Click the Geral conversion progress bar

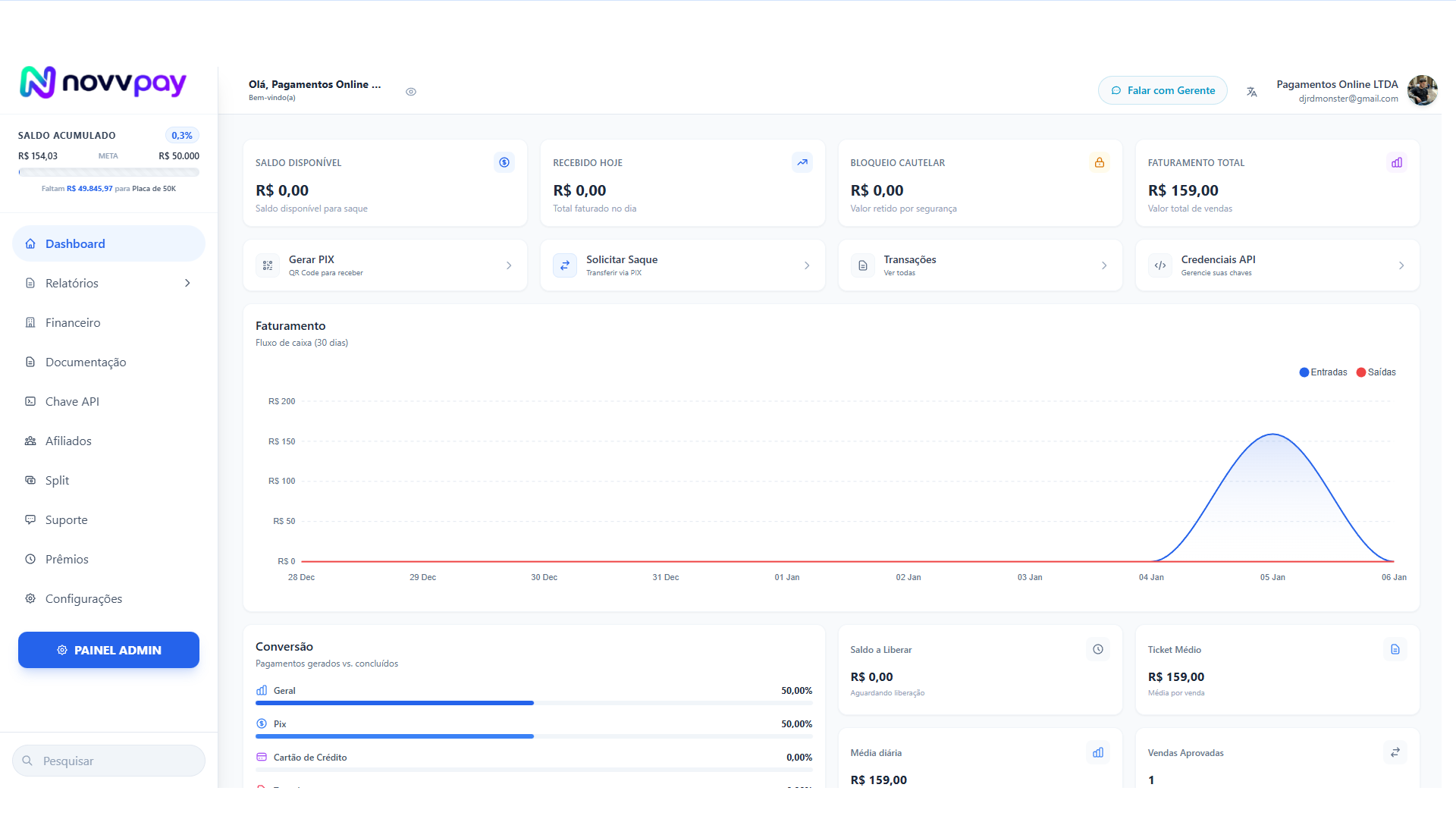click(534, 703)
